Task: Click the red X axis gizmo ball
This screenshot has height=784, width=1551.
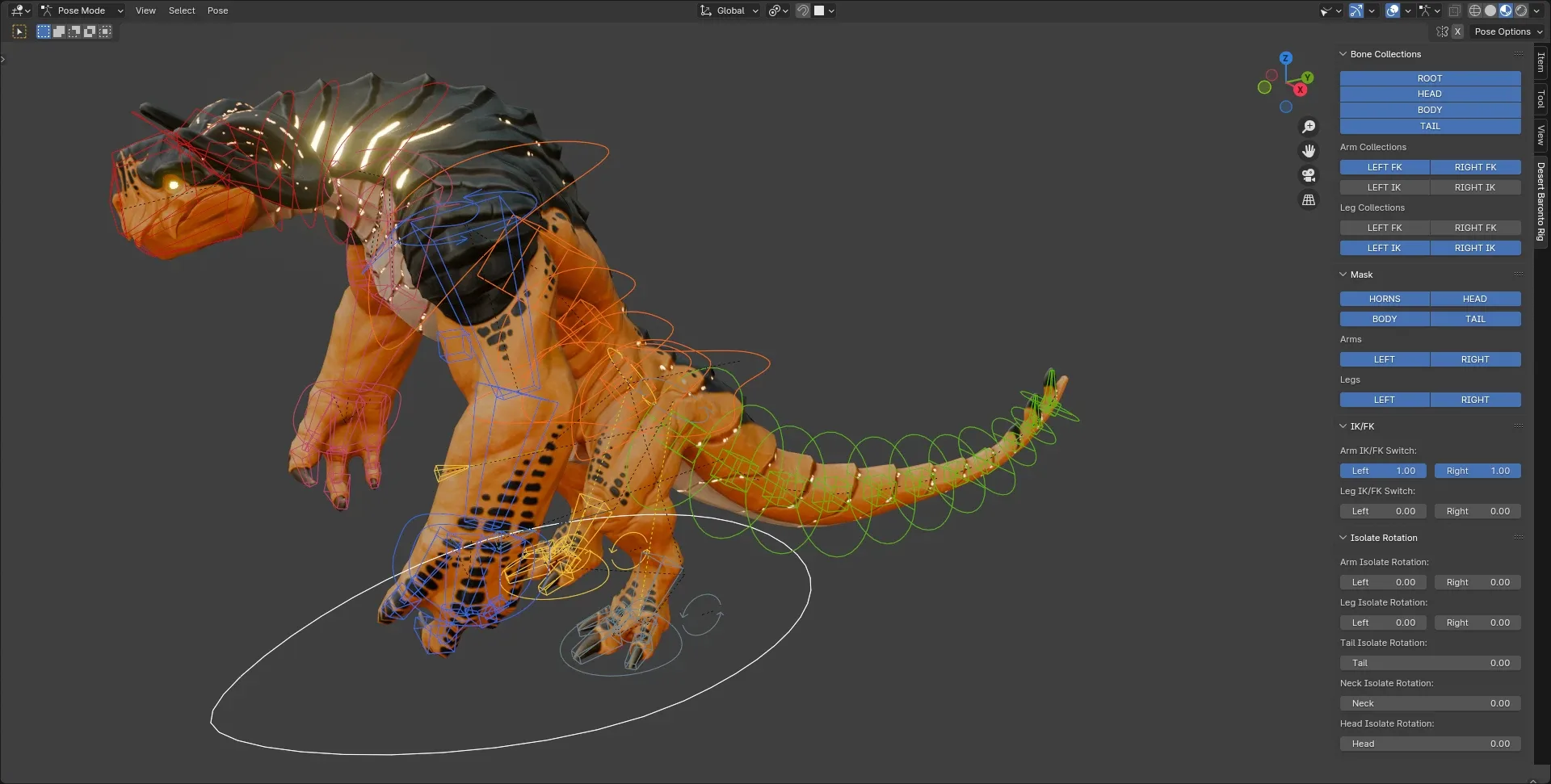Action: (1300, 90)
